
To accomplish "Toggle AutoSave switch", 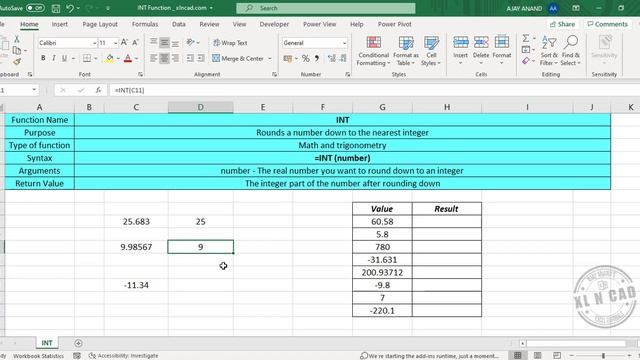I will [x=35, y=8].
